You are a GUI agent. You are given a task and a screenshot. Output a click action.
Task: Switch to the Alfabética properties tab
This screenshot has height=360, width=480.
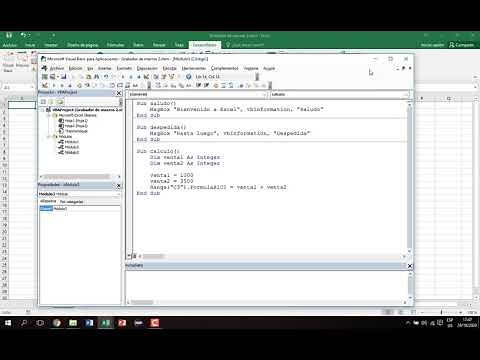point(48,201)
